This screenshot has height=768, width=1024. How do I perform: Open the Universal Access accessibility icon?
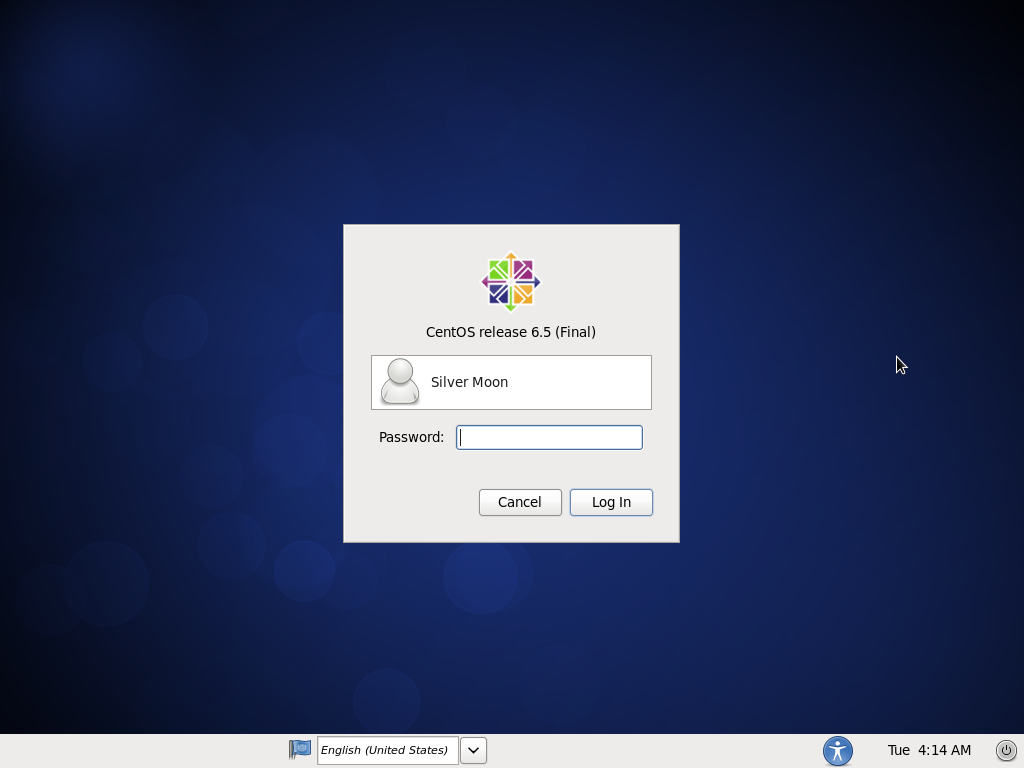(837, 750)
